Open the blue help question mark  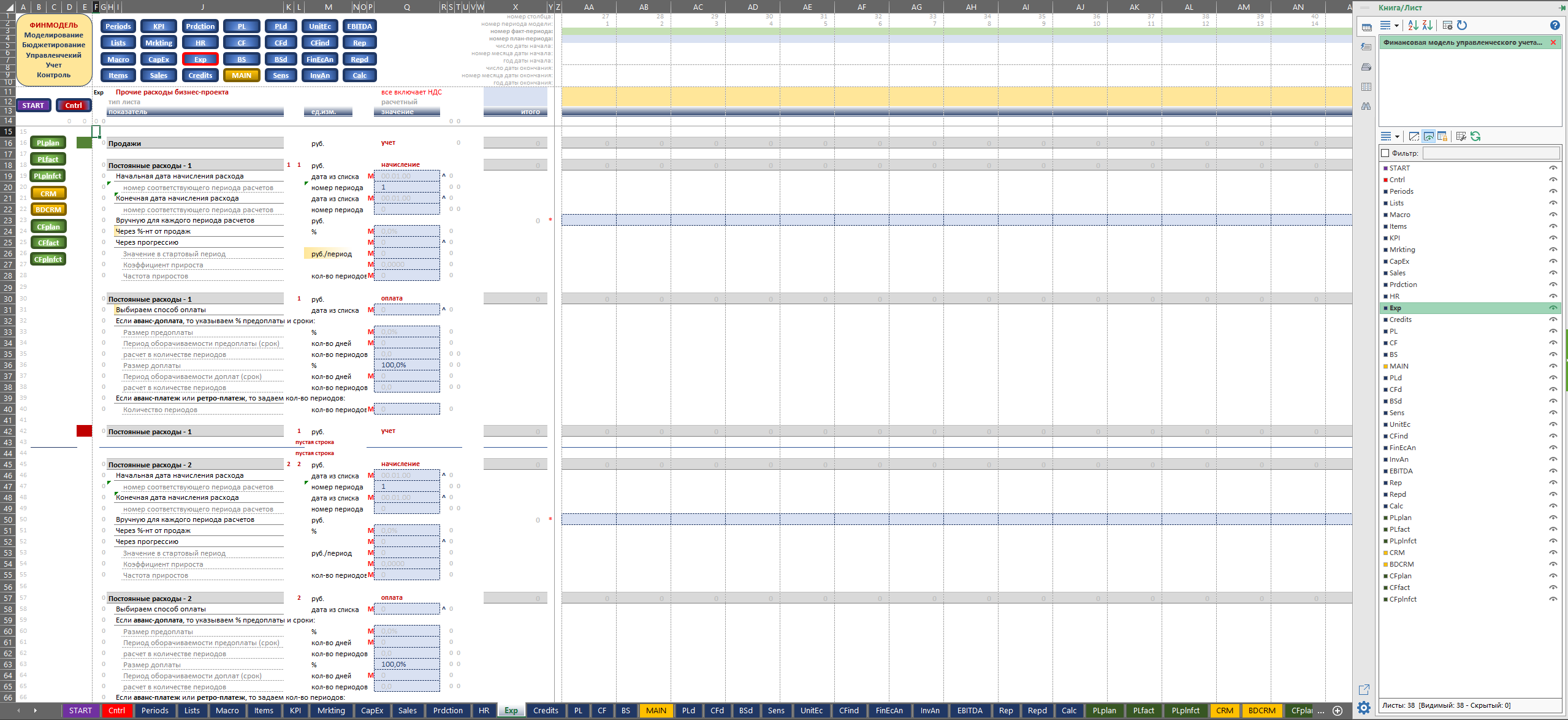1555,25
